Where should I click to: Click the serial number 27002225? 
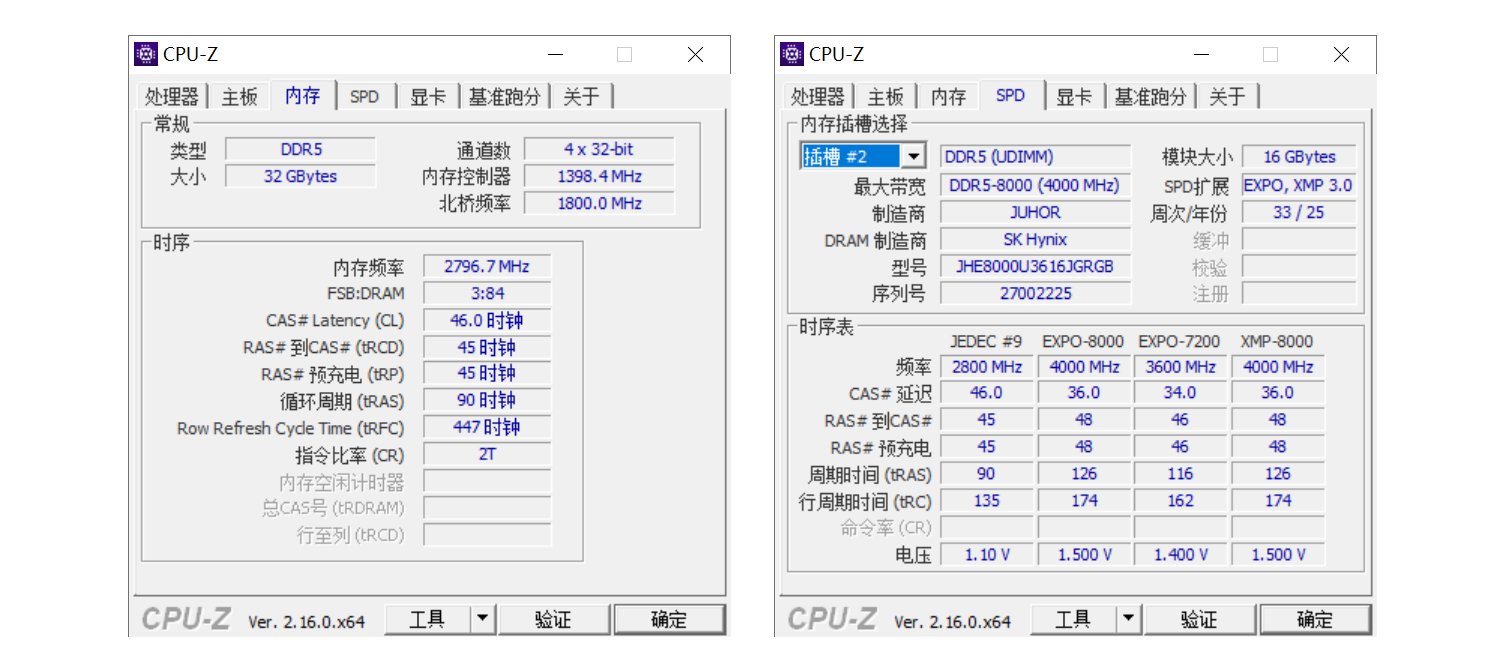(1036, 294)
